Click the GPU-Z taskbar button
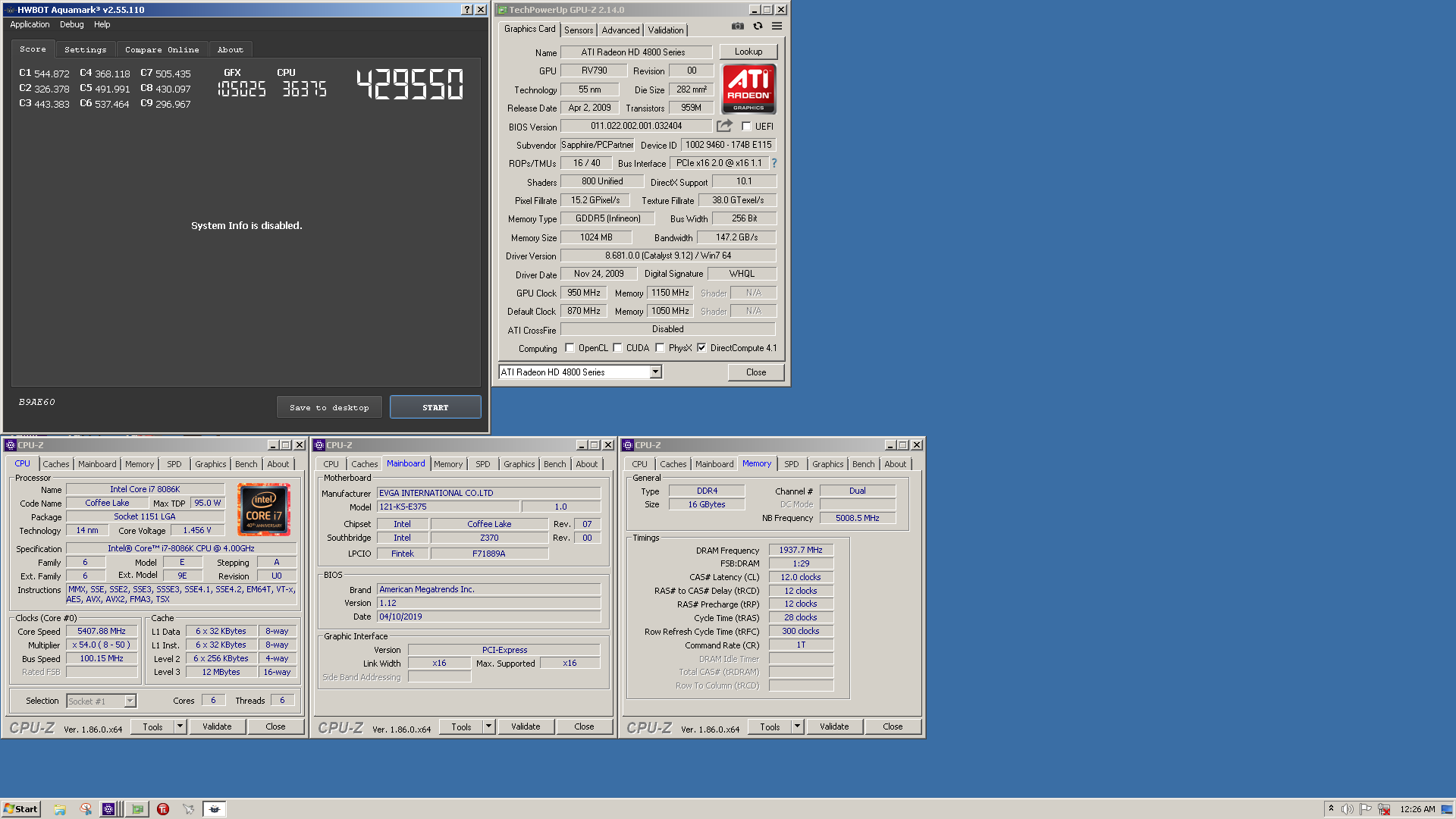Screen dimensions: 1456x819 [137, 809]
